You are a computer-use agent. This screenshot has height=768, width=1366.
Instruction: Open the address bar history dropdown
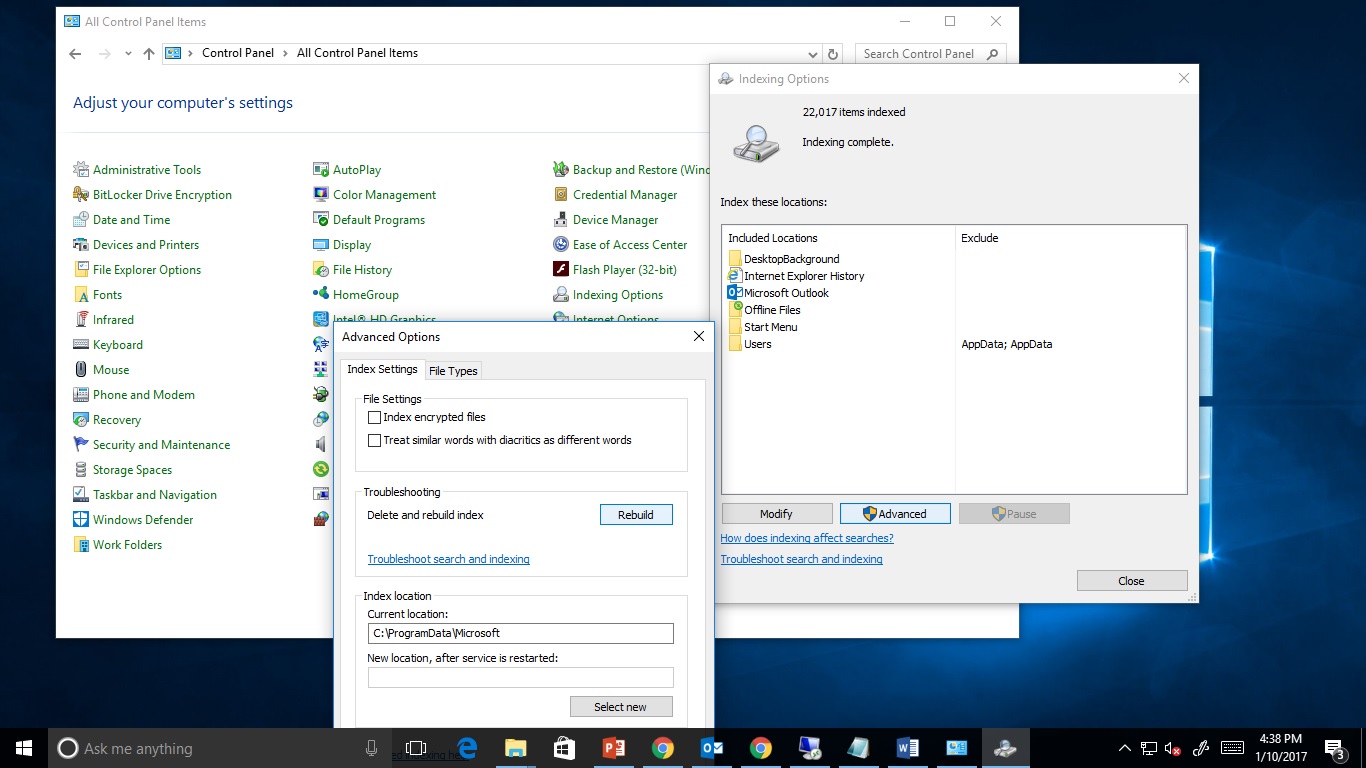(x=814, y=53)
